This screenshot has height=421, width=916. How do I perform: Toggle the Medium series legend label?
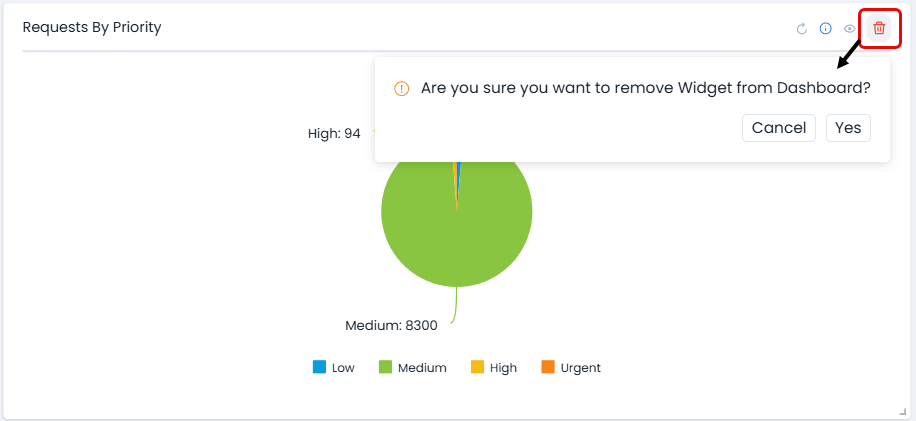422,368
